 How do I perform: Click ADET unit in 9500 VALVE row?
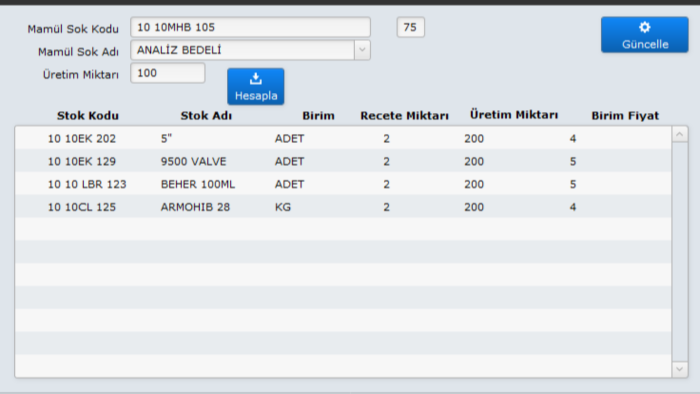289,161
